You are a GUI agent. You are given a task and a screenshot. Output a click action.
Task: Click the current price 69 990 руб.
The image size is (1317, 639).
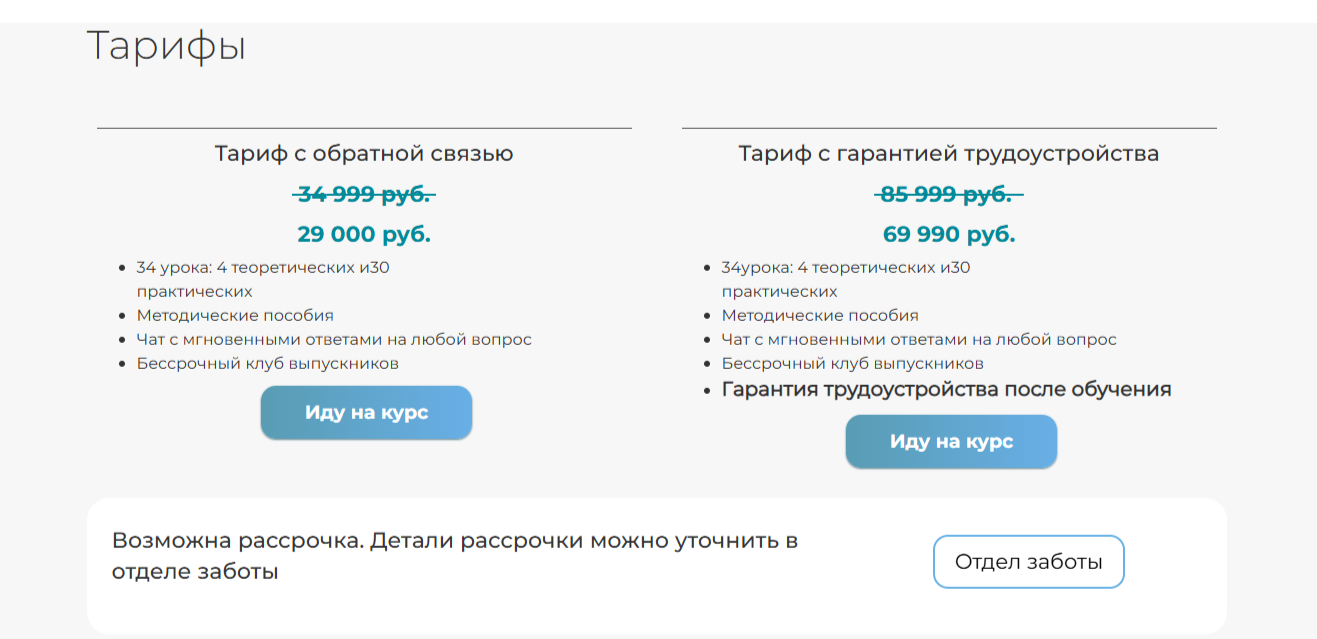[948, 235]
